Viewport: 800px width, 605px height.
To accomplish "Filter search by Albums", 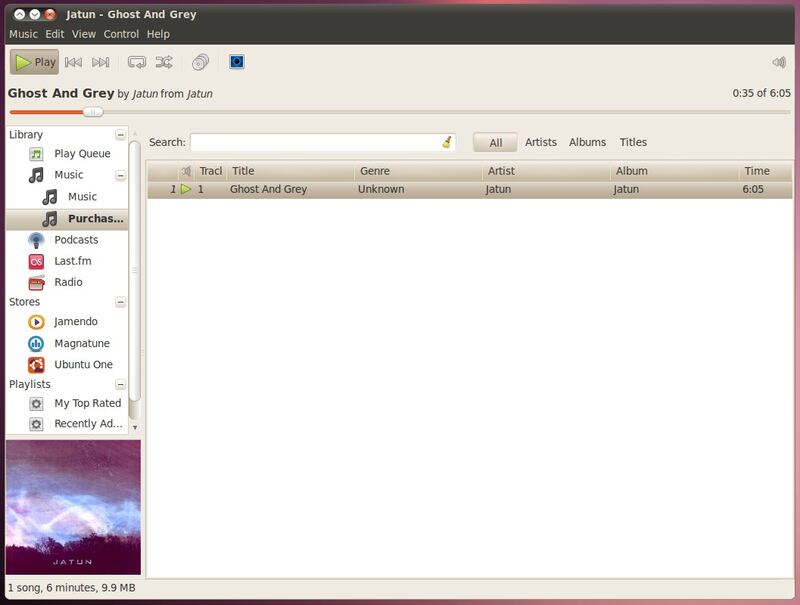I will 587,142.
